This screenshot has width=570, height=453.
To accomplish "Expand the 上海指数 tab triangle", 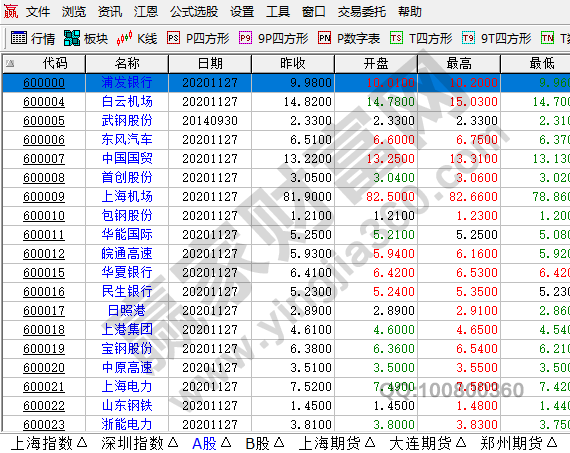I will click(x=82, y=442).
